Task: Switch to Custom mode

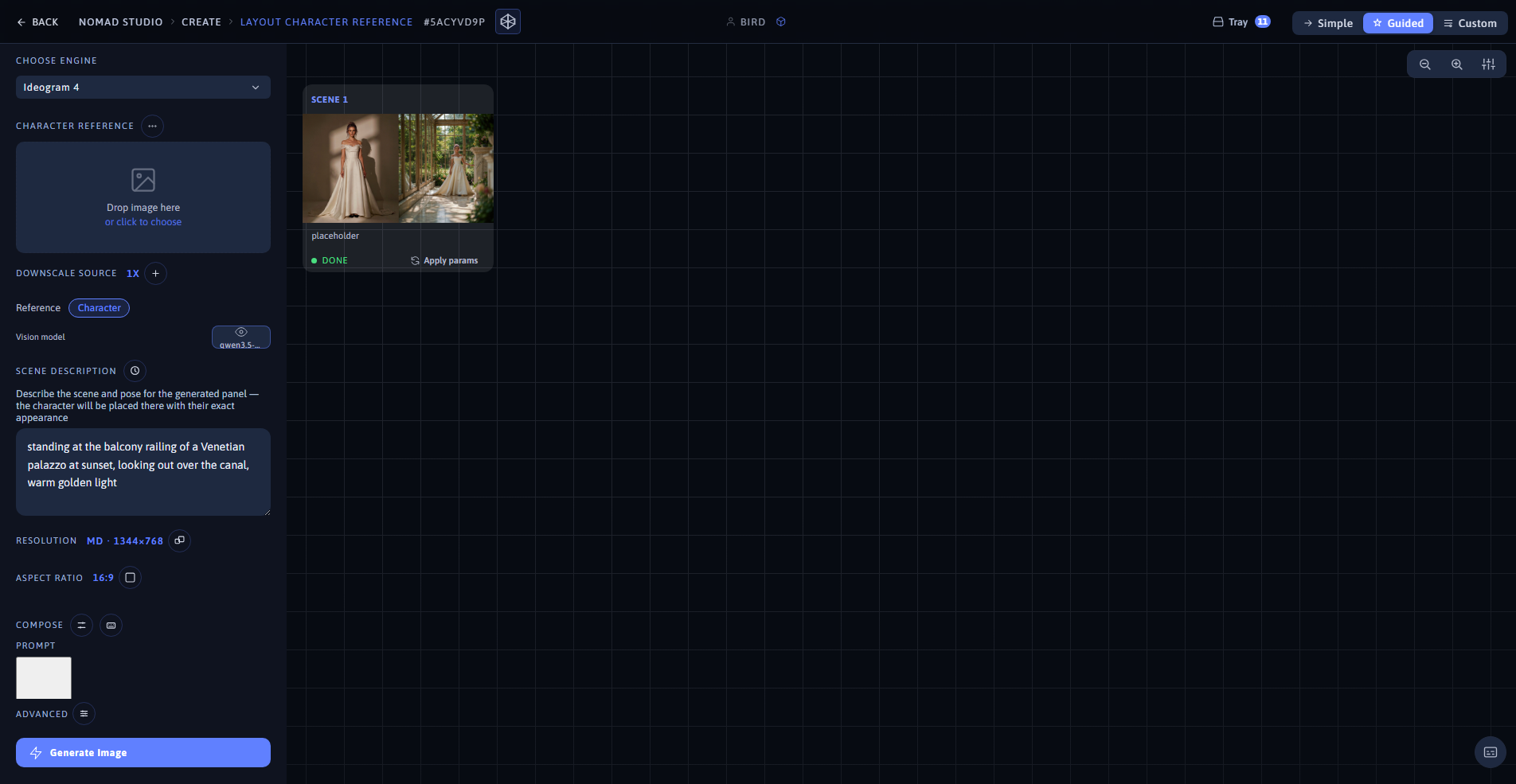Action: click(1470, 23)
